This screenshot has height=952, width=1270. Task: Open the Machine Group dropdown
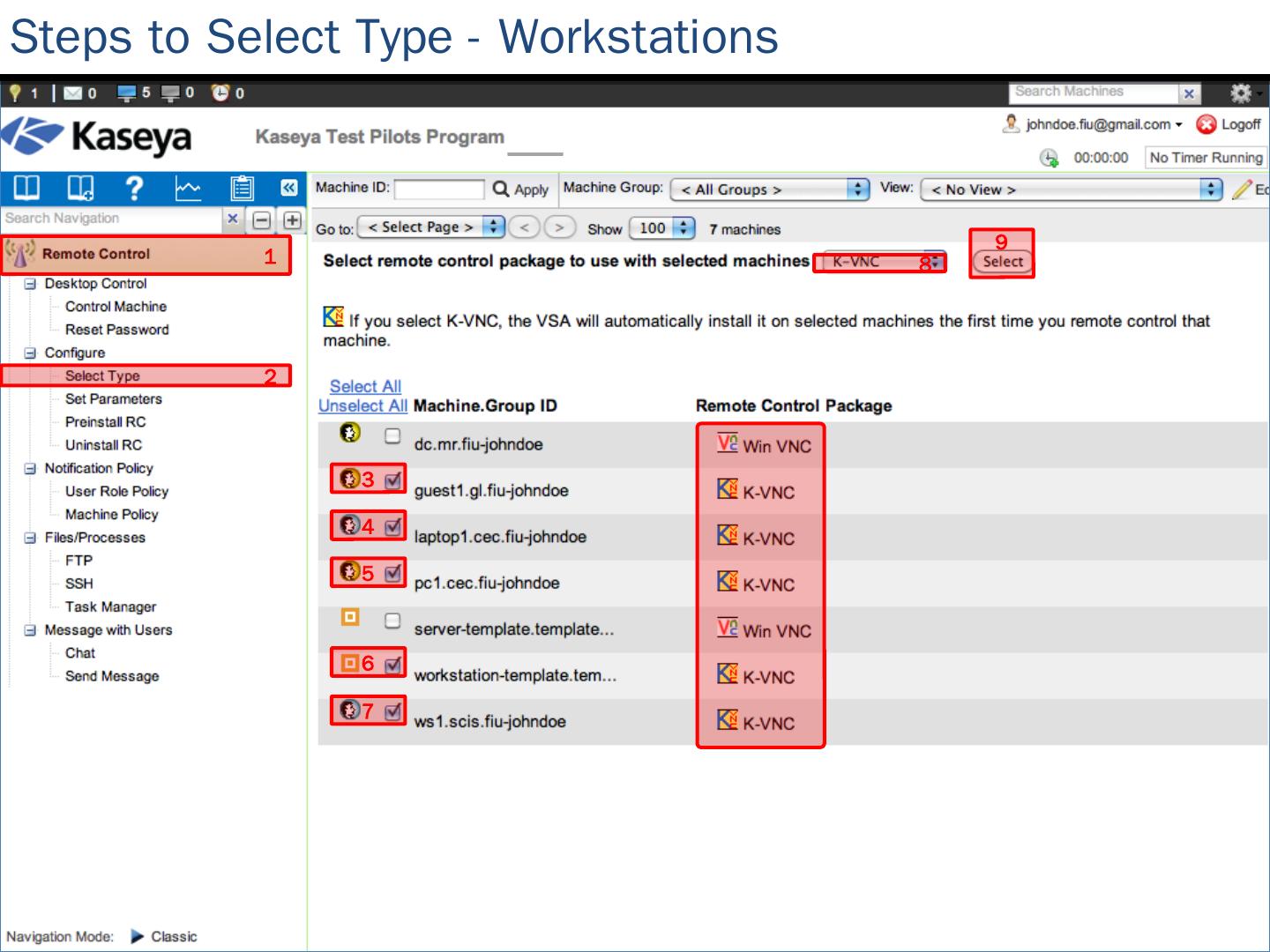click(769, 190)
